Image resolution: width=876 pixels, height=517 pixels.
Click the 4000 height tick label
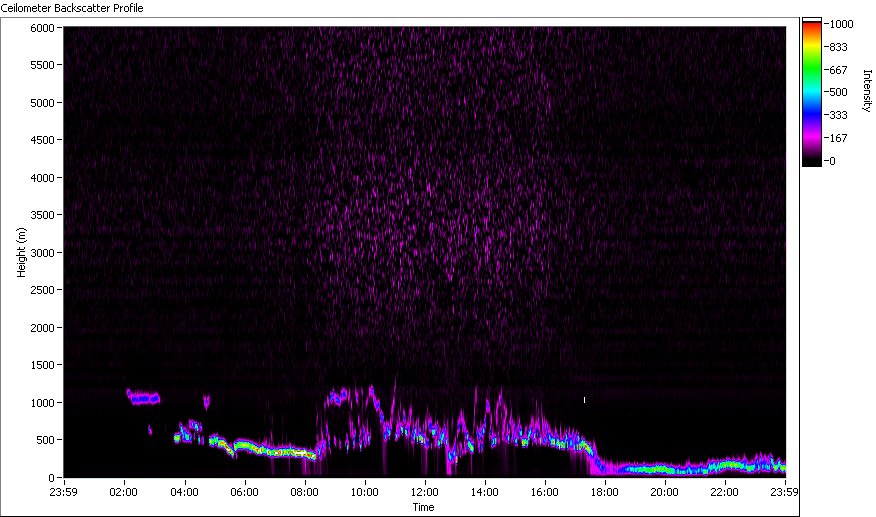pos(42,178)
